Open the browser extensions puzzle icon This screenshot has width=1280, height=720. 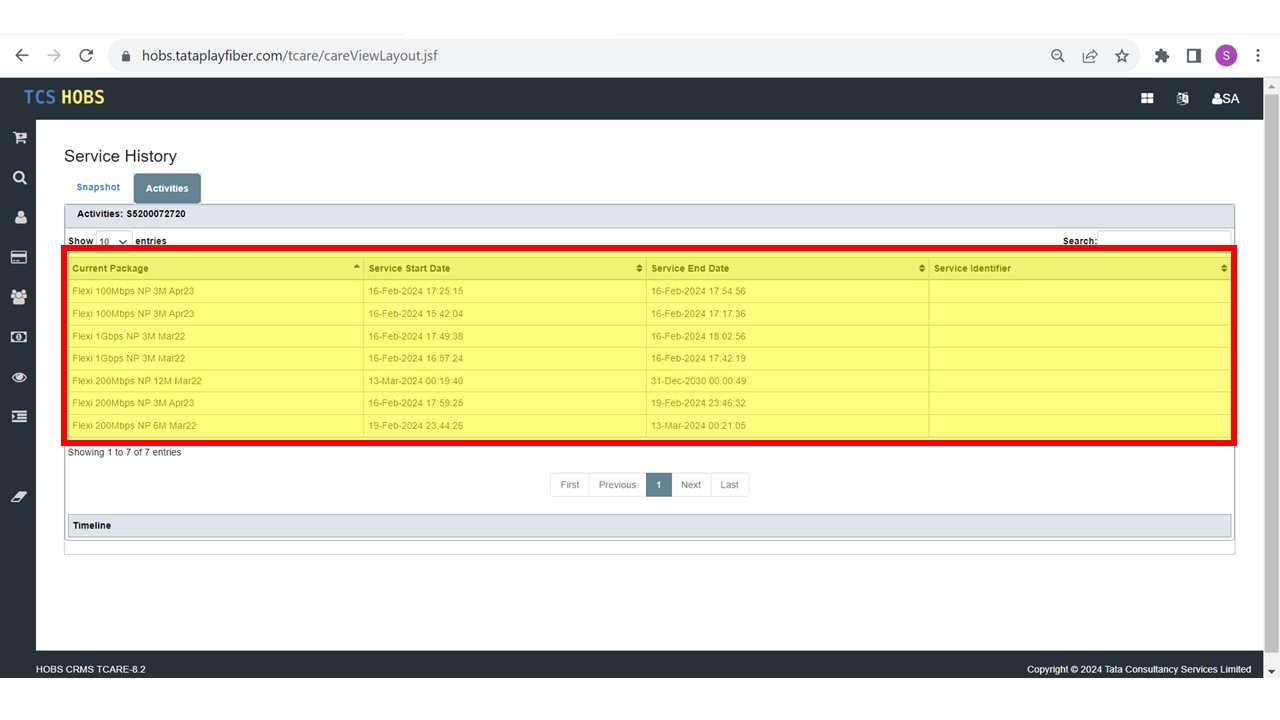coord(1162,56)
